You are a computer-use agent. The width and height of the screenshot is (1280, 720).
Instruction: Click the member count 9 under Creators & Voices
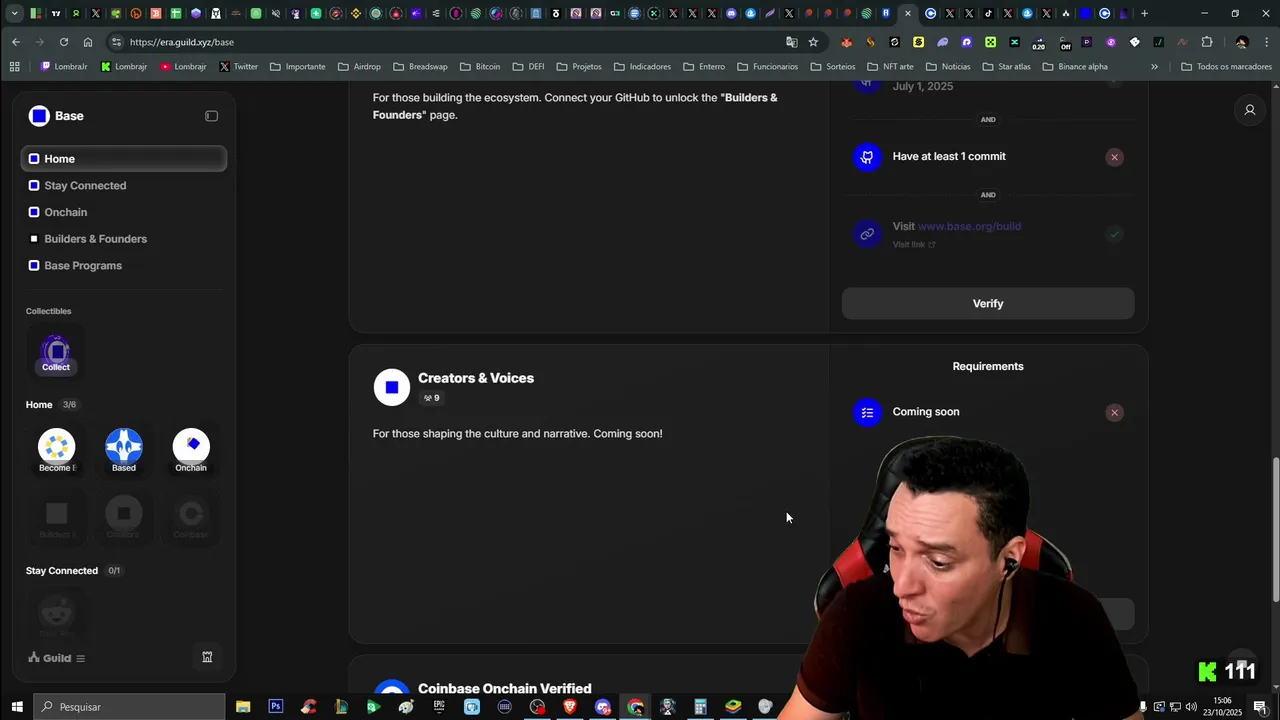click(x=431, y=398)
